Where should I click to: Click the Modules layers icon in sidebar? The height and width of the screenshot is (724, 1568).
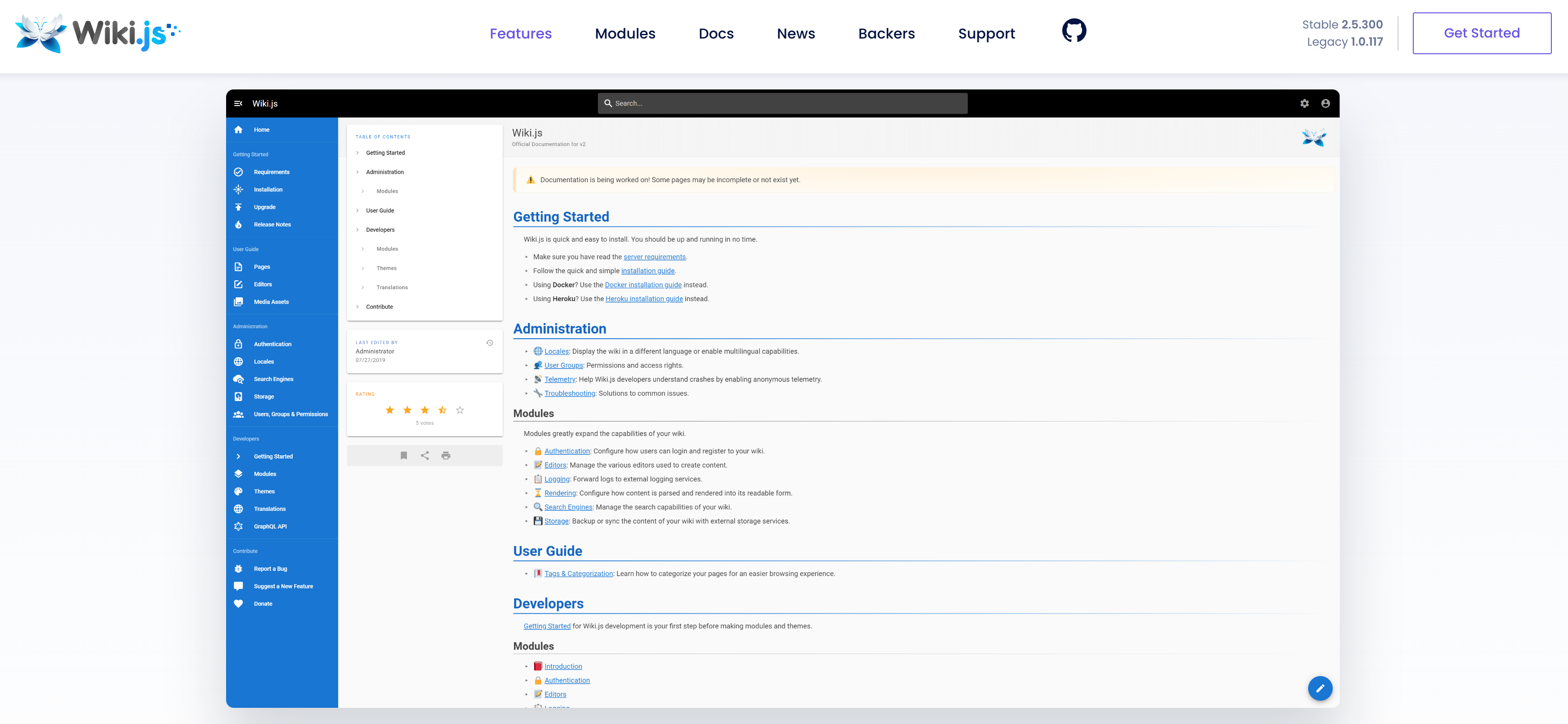pyautogui.click(x=238, y=474)
